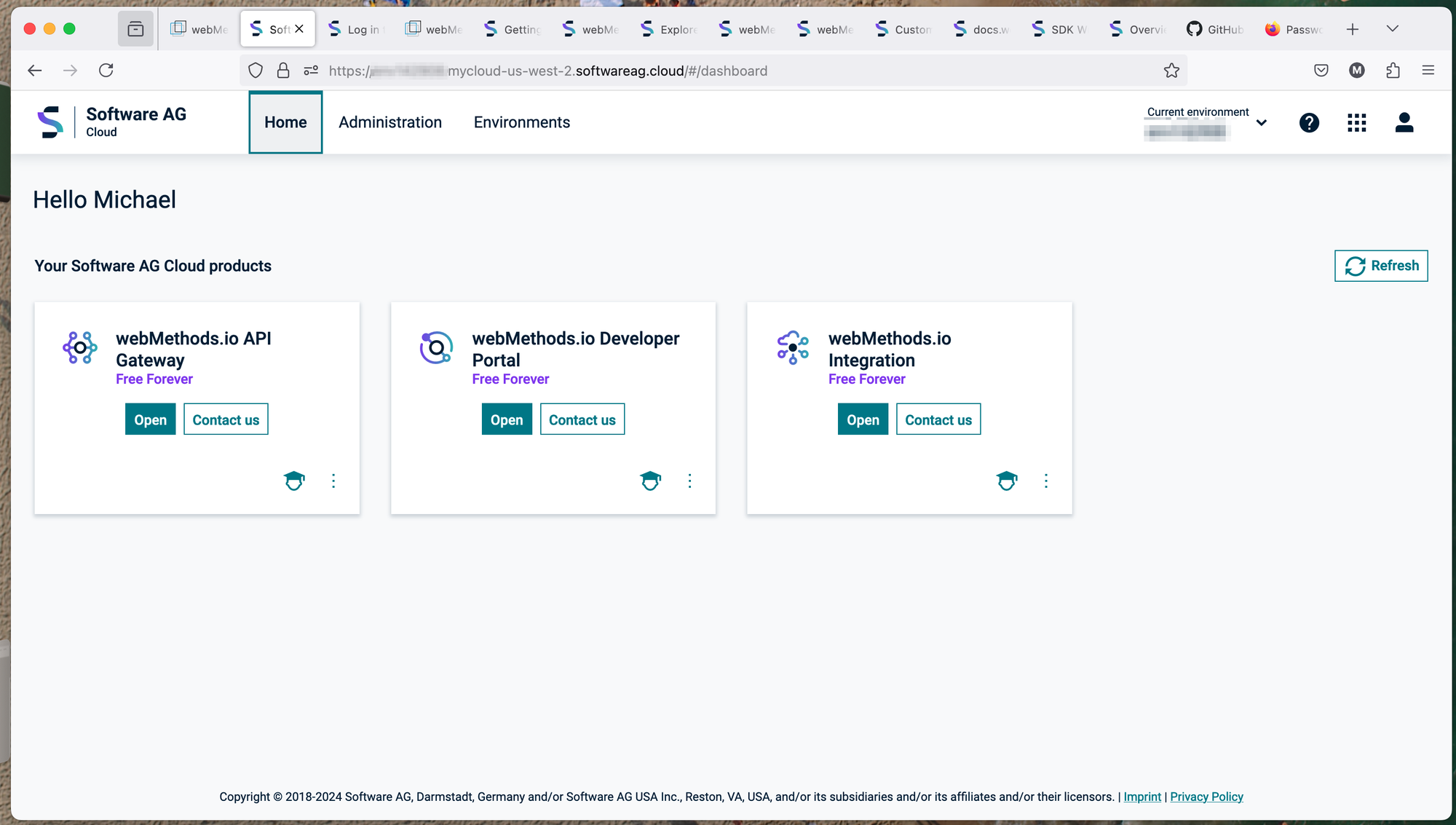Expand the Current environment dropdown
Screen dimensions: 1456x825
[1261, 122]
